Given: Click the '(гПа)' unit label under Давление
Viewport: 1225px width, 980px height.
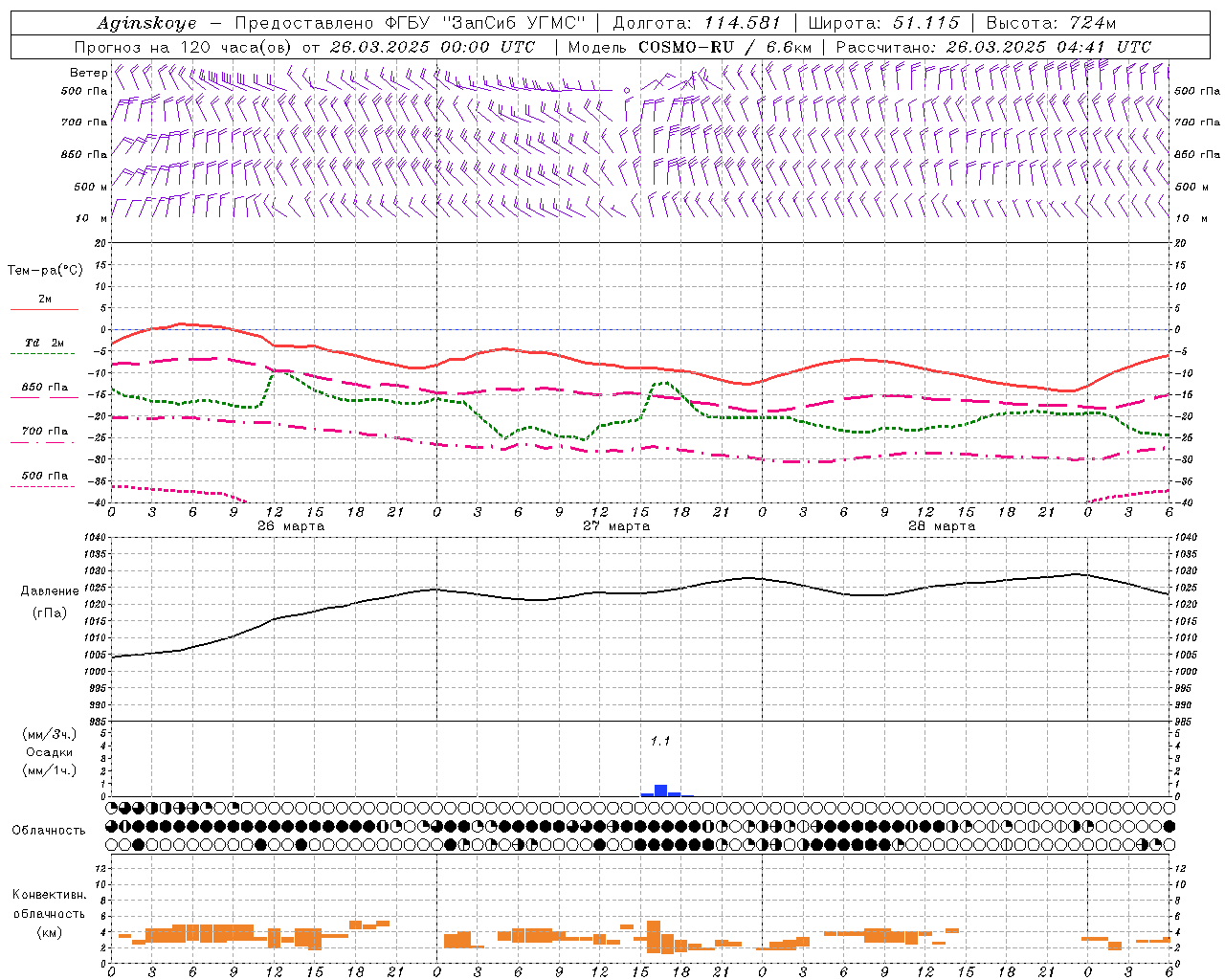Looking at the screenshot, I should coord(50,612).
